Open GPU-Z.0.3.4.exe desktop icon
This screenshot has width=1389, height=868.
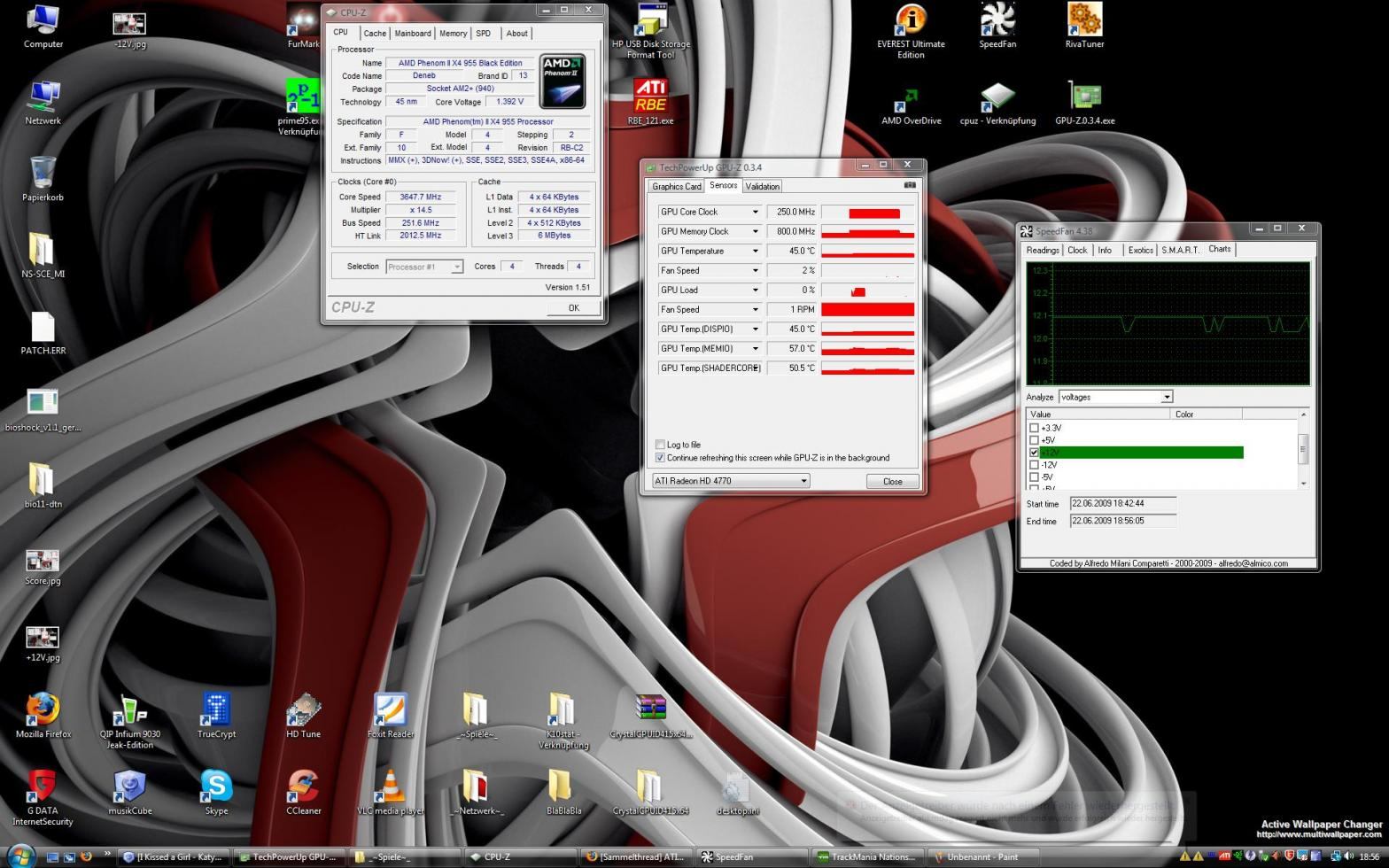click(1084, 105)
